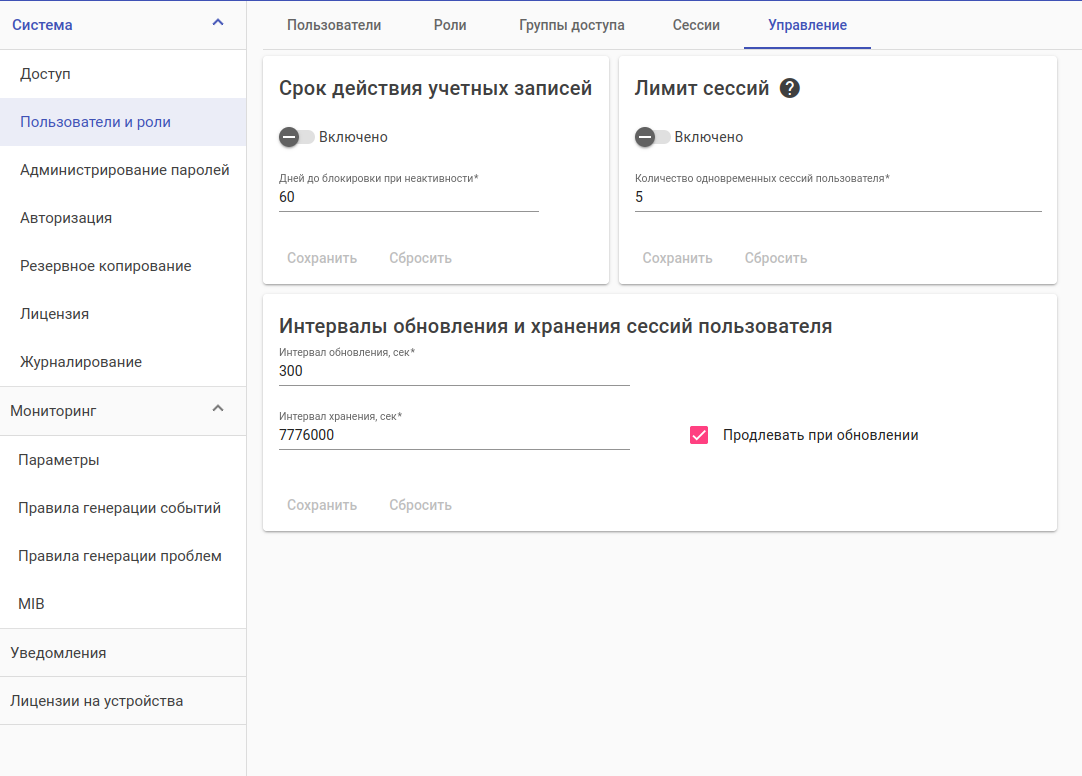Focus the concurrent sessions count field
This screenshot has height=776, width=1082.
click(837, 198)
